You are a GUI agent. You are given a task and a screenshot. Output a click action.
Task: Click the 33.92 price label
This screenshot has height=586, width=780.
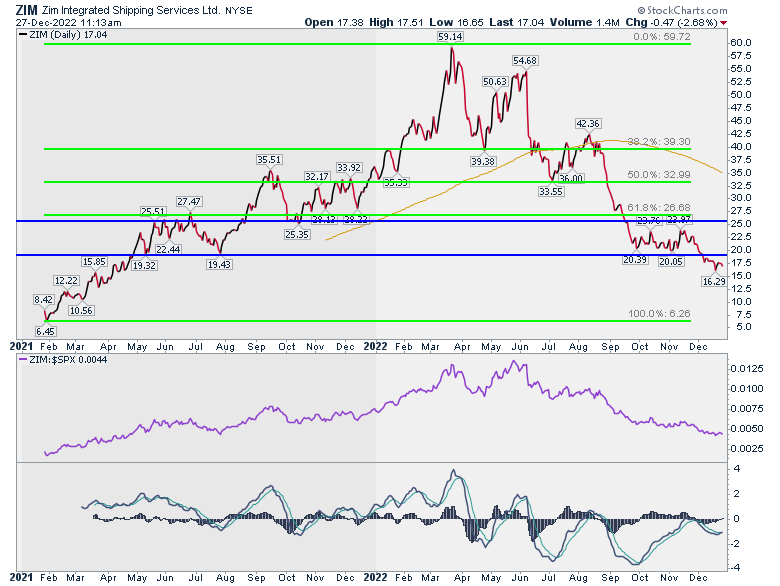349,168
